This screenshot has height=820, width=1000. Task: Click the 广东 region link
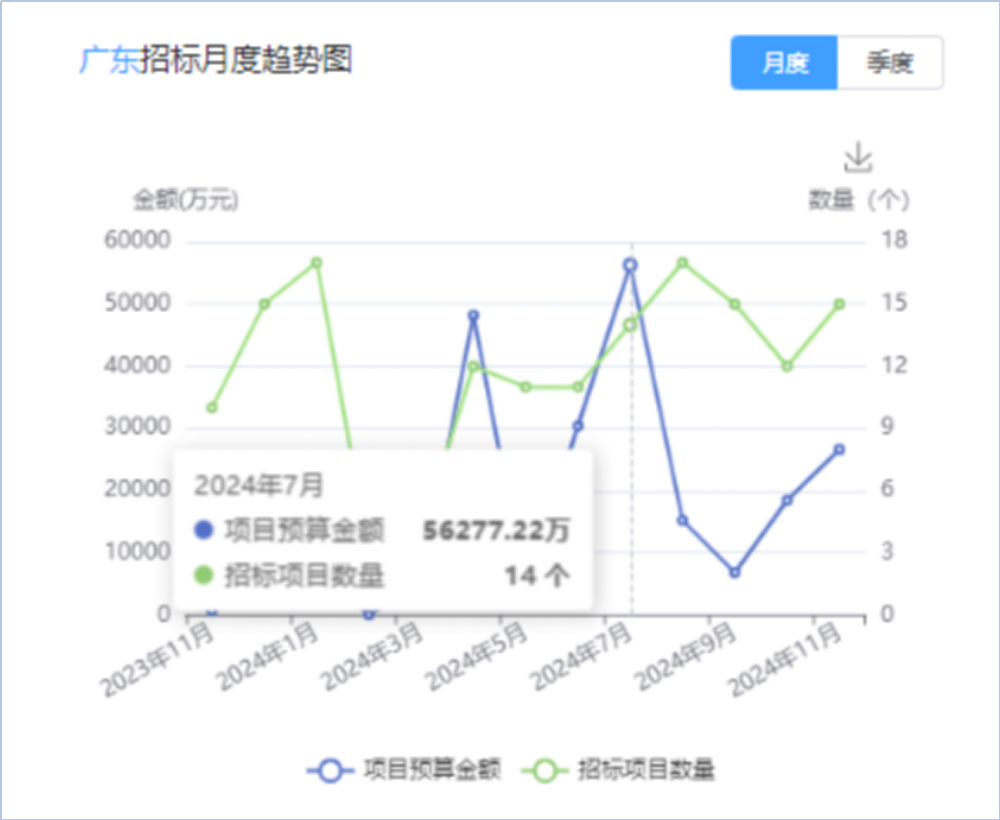coord(110,61)
